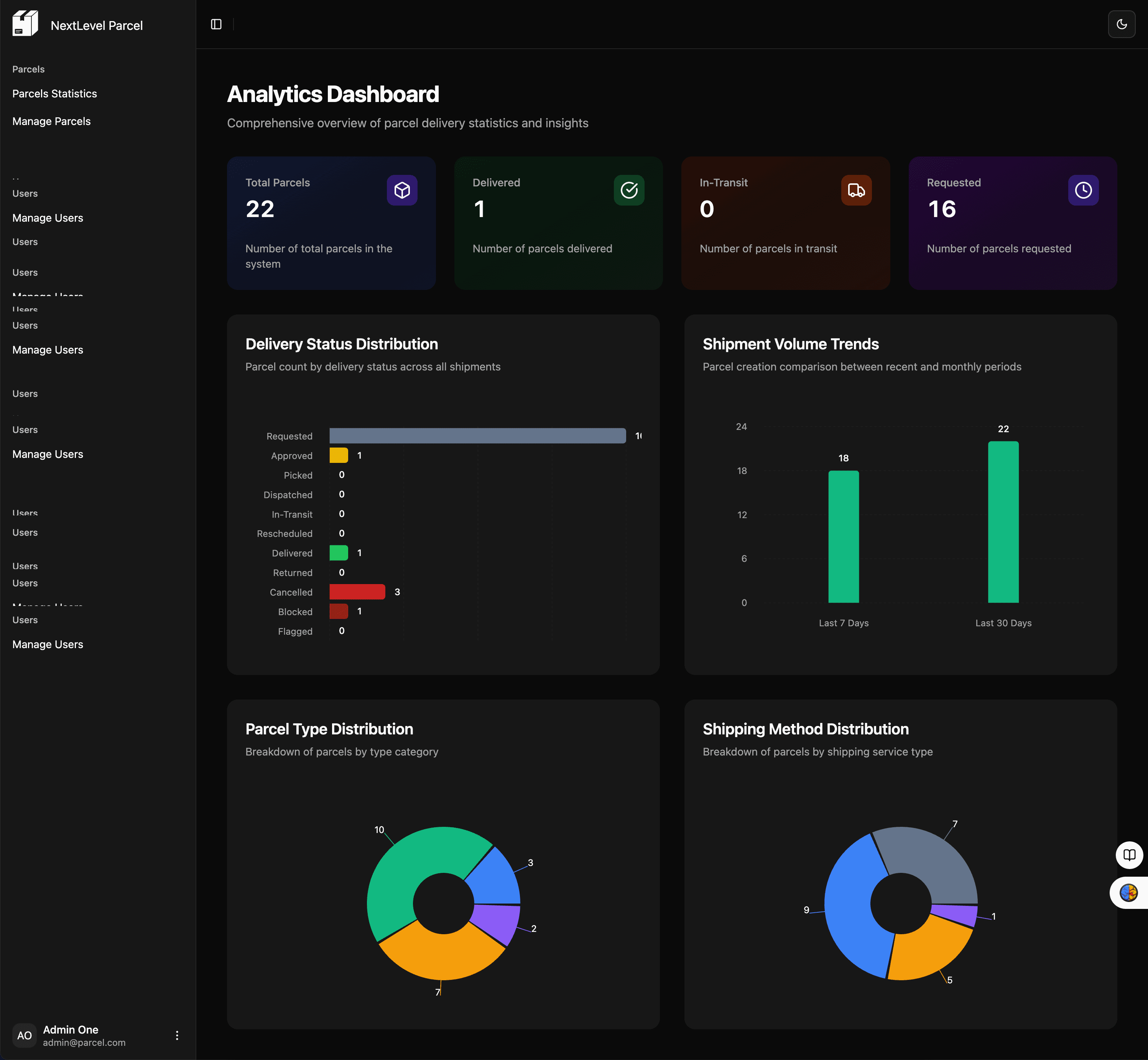
Task: Toggle the Cancelled bar in Delivery Status chart
Action: point(357,591)
